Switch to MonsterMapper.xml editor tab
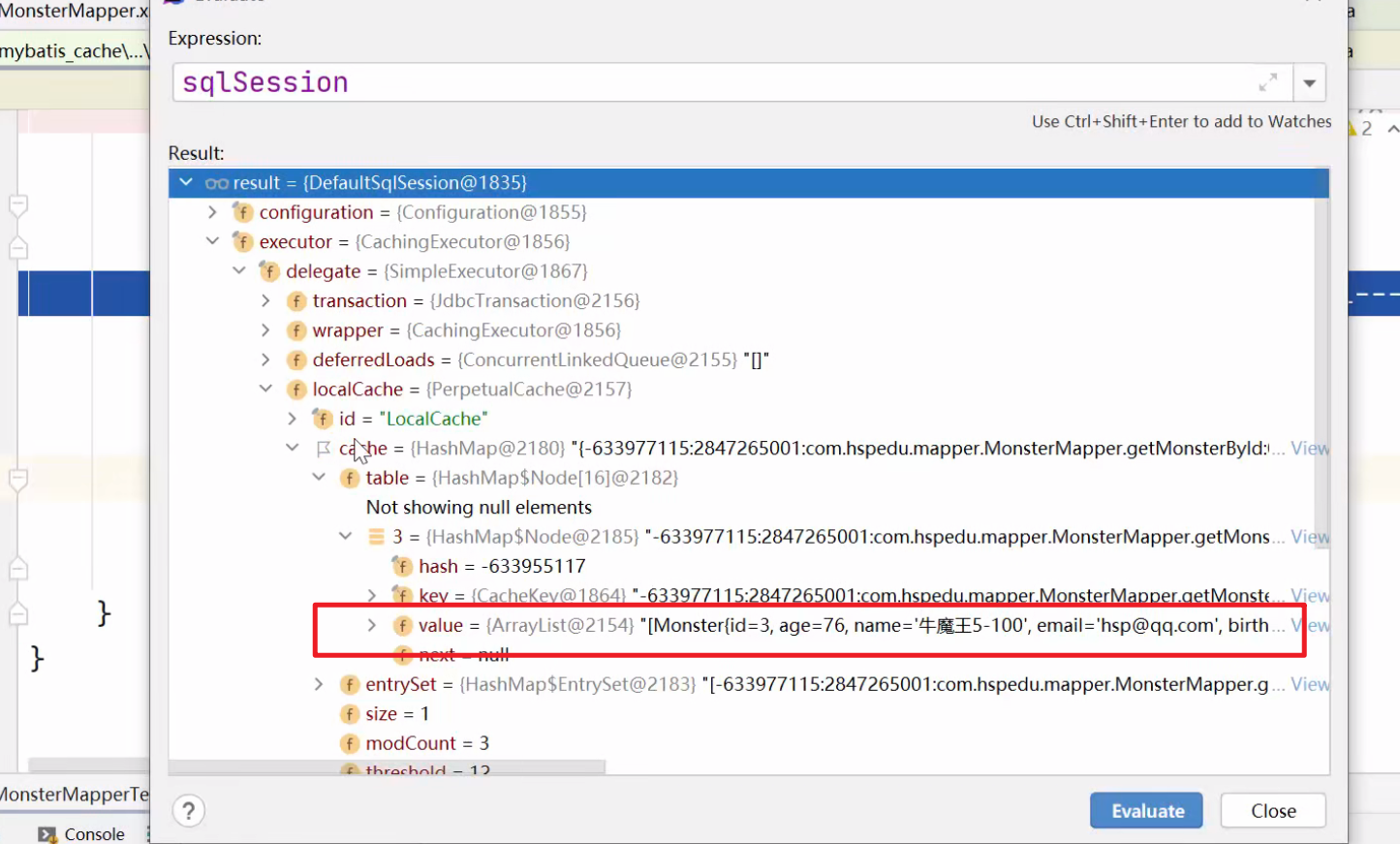This screenshot has height=844, width=1400. click(x=75, y=12)
